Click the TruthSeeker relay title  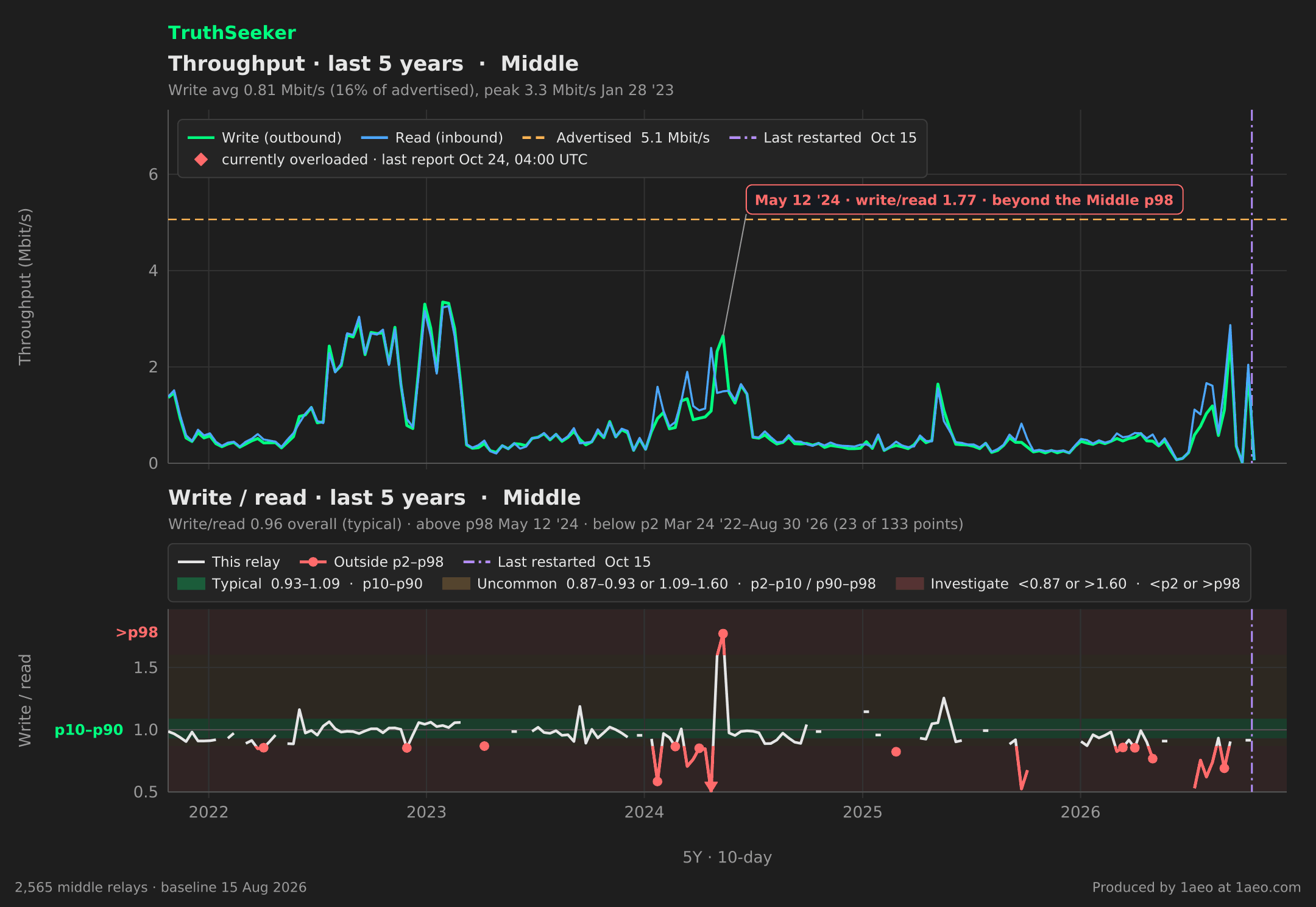[232, 33]
